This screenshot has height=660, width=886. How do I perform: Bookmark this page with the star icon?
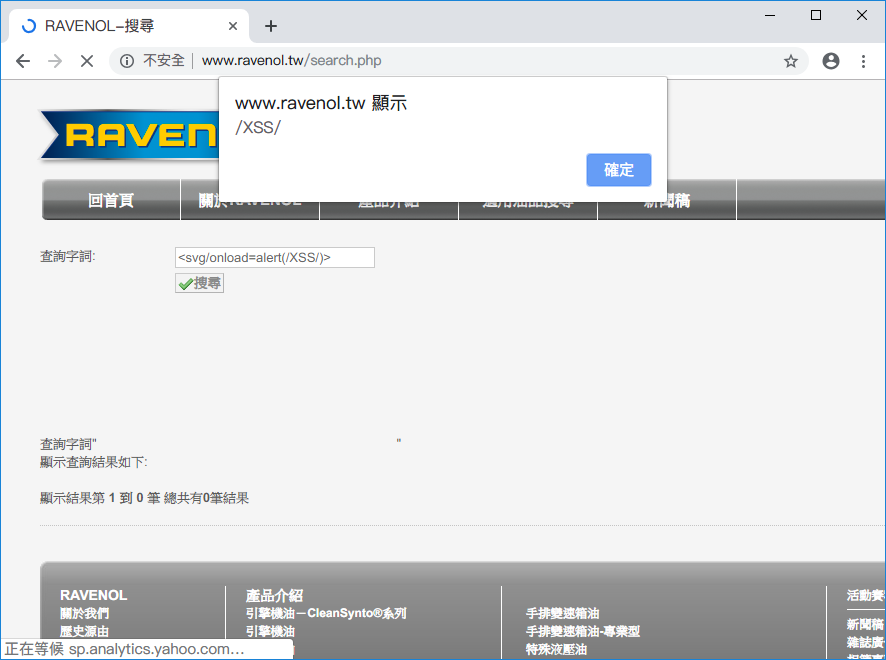point(791,61)
